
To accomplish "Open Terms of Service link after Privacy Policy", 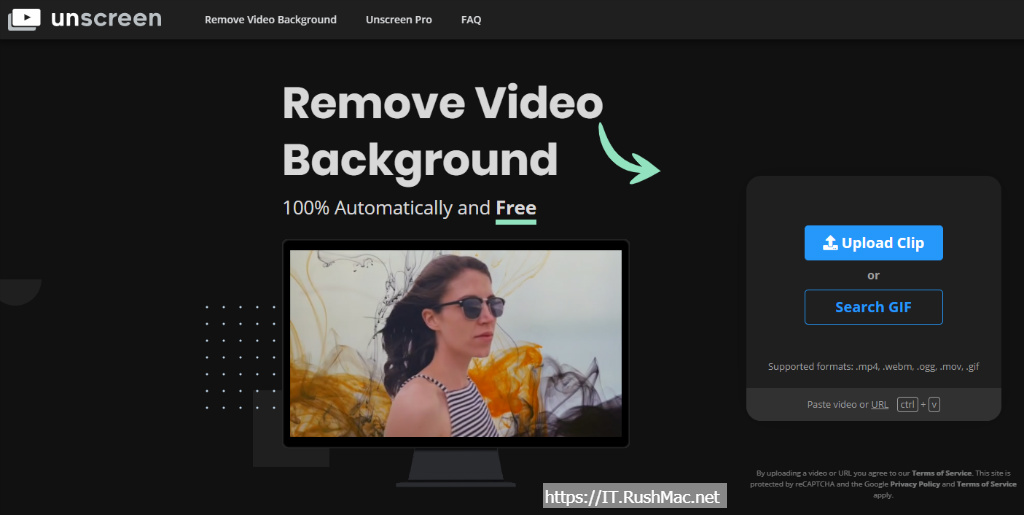I will [x=986, y=484].
